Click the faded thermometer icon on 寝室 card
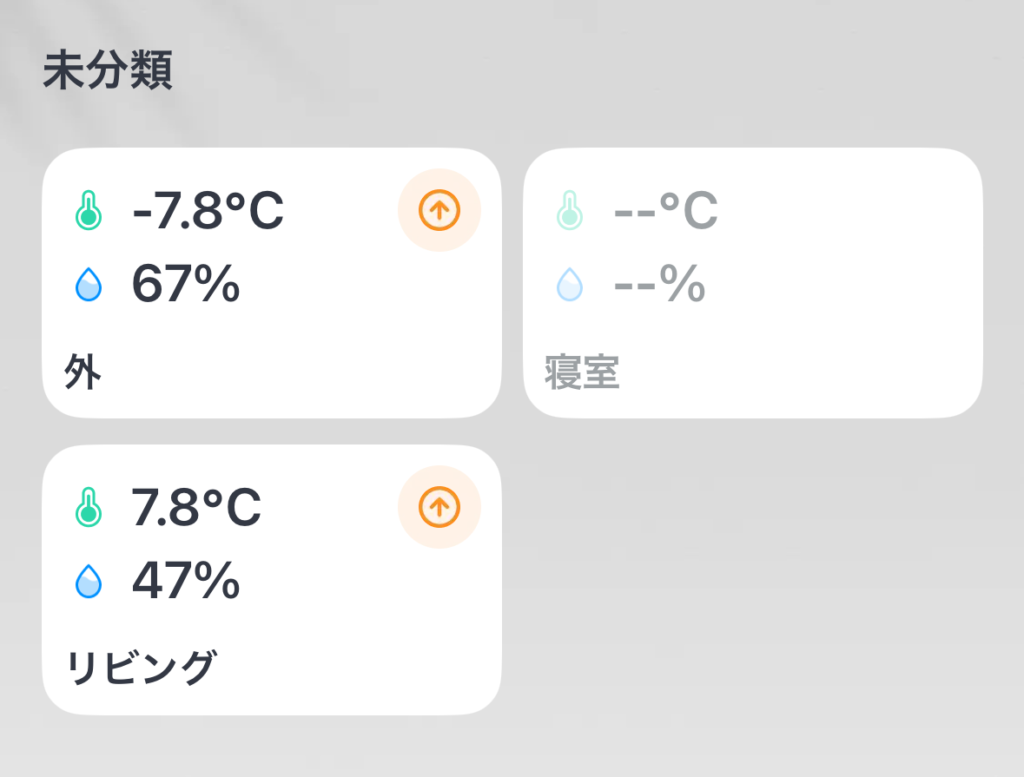 (569, 211)
